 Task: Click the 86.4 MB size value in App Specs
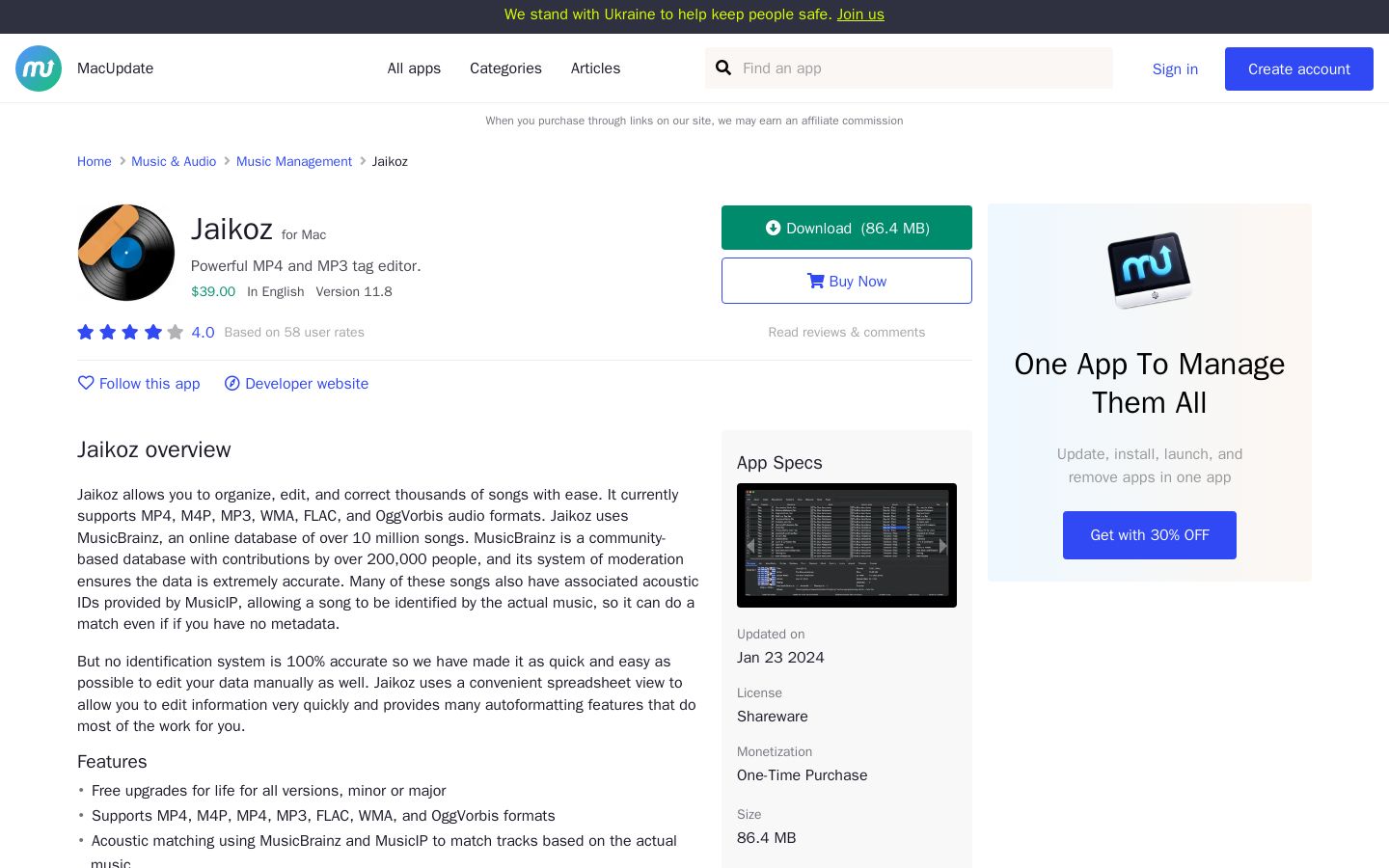[767, 838]
